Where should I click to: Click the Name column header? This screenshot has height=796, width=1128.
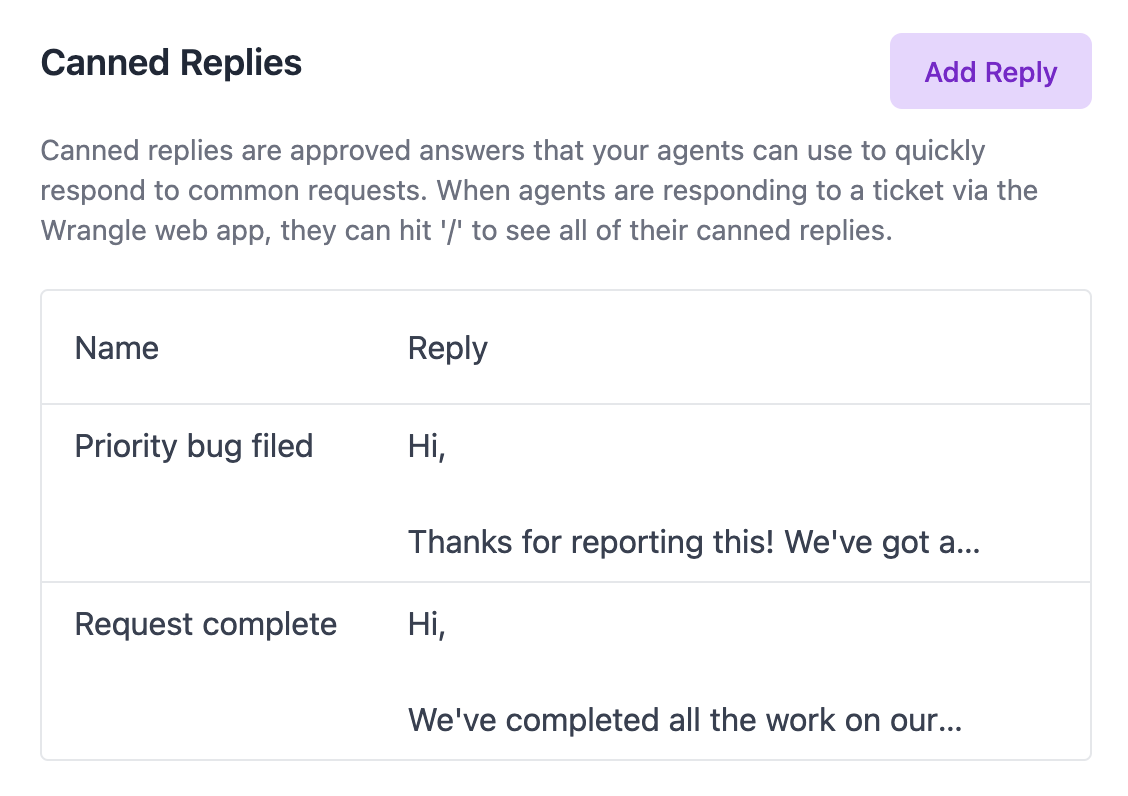pos(117,348)
